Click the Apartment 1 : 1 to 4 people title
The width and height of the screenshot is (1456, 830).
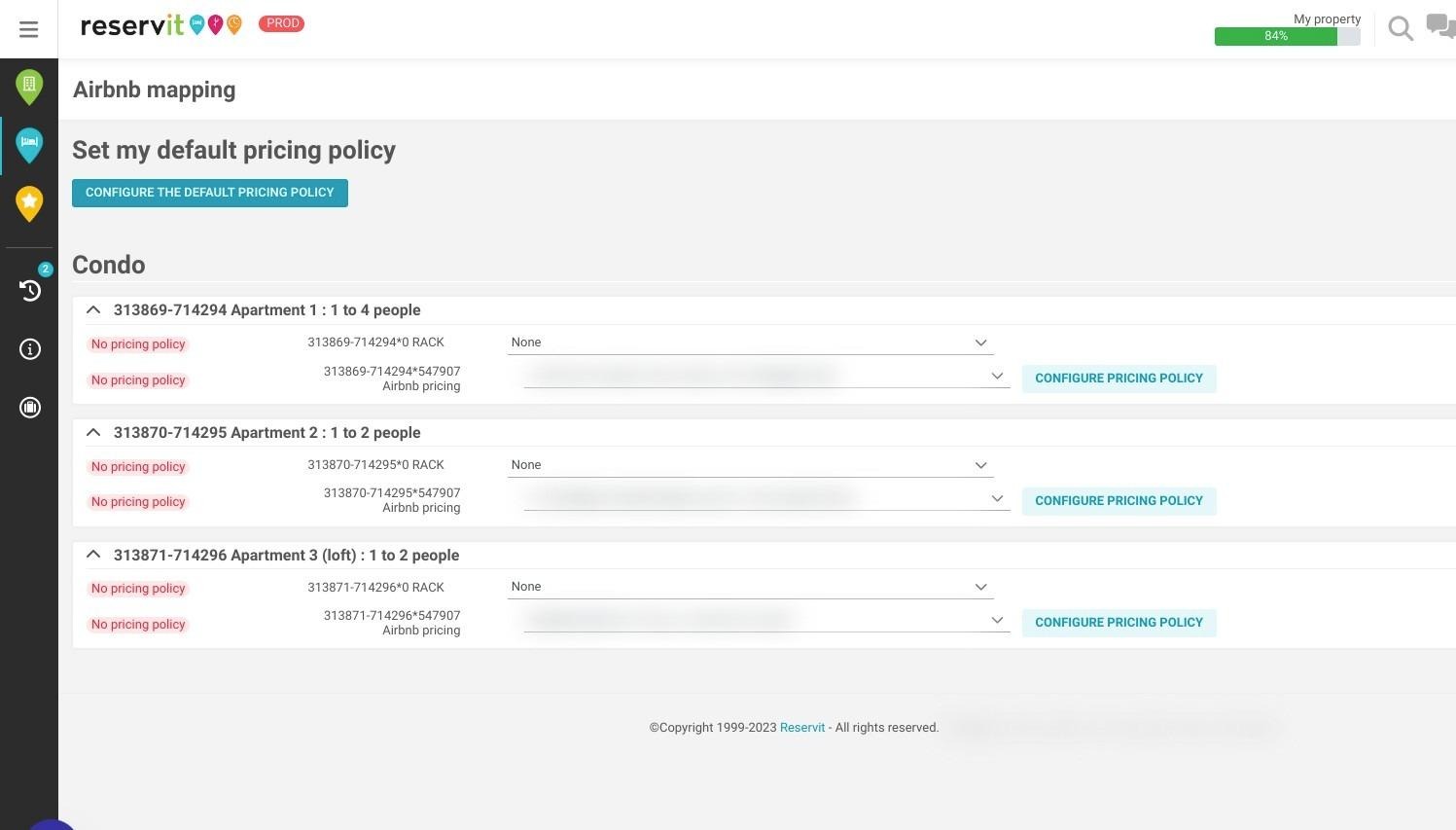click(267, 310)
